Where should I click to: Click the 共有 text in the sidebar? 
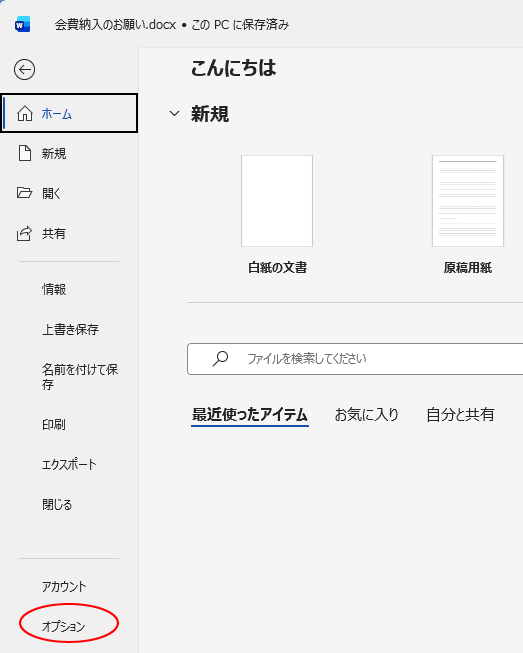(53, 234)
